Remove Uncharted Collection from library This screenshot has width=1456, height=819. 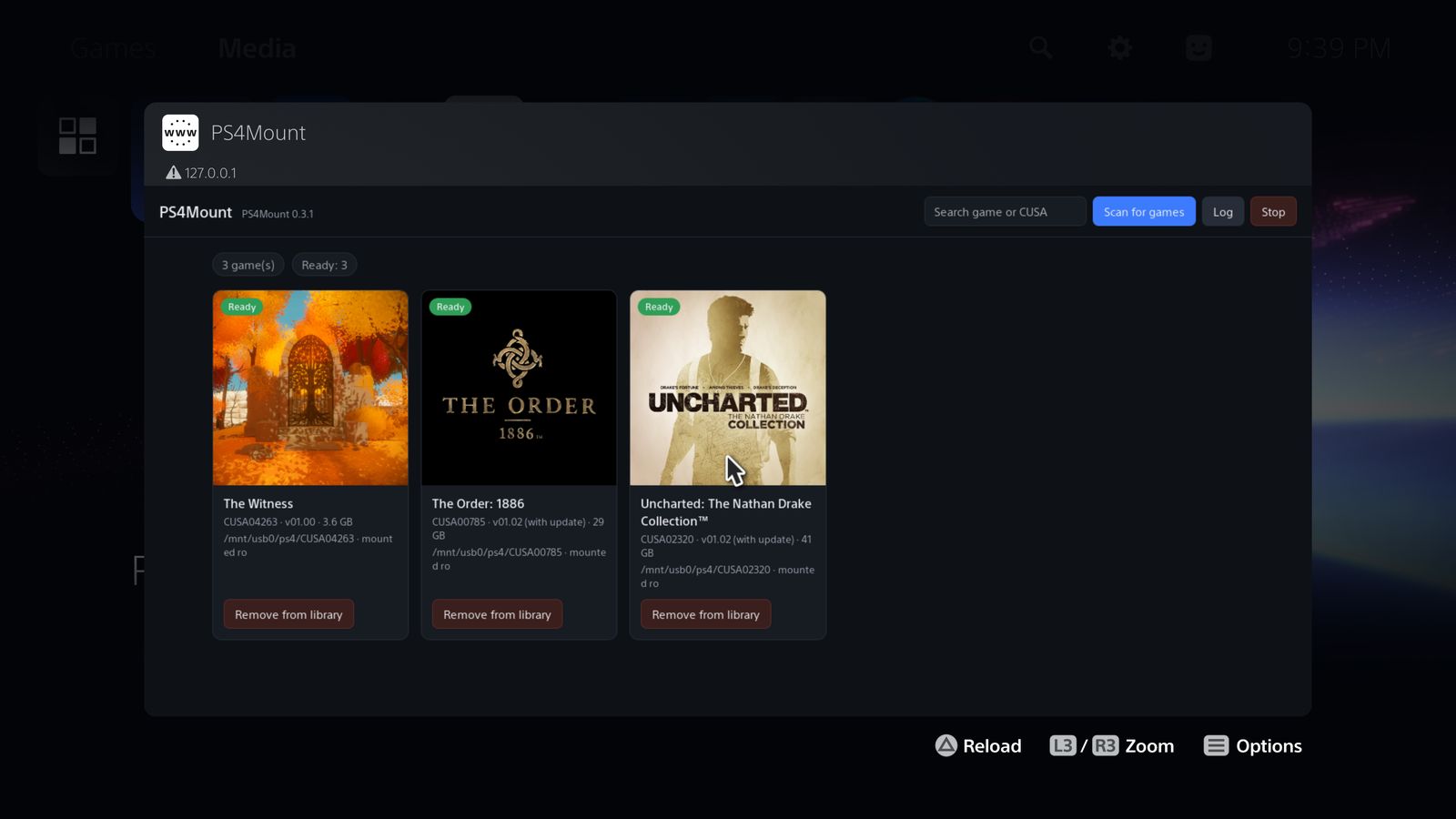(705, 614)
